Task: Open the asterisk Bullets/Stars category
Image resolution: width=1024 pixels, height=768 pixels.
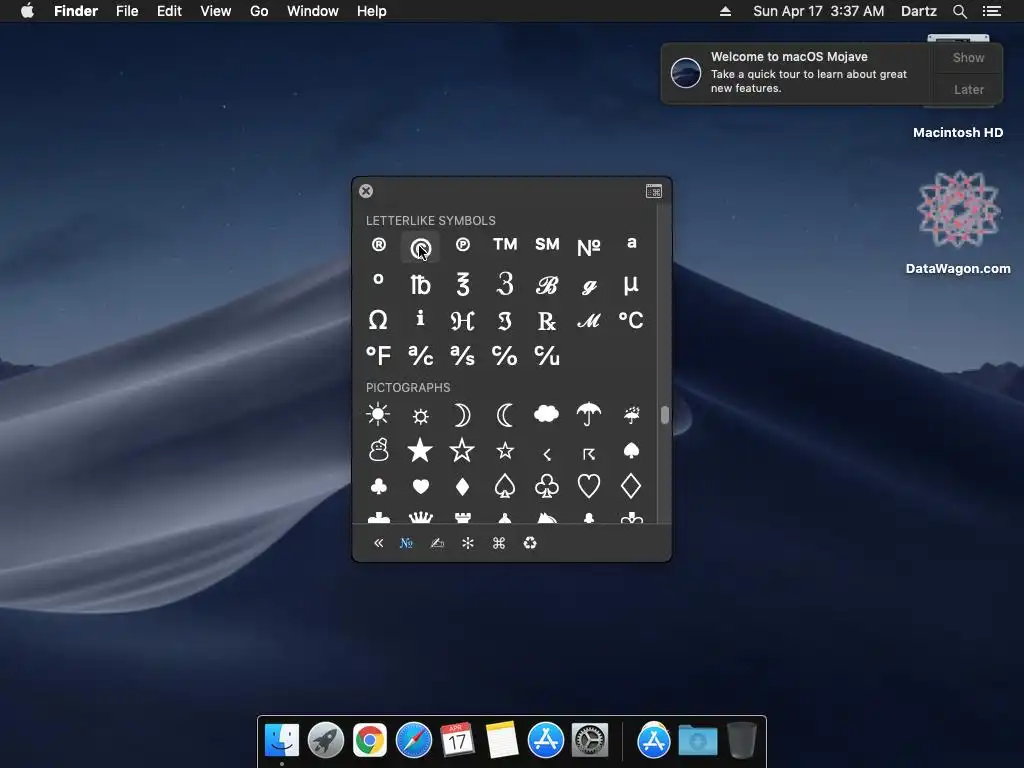Action: 468,543
